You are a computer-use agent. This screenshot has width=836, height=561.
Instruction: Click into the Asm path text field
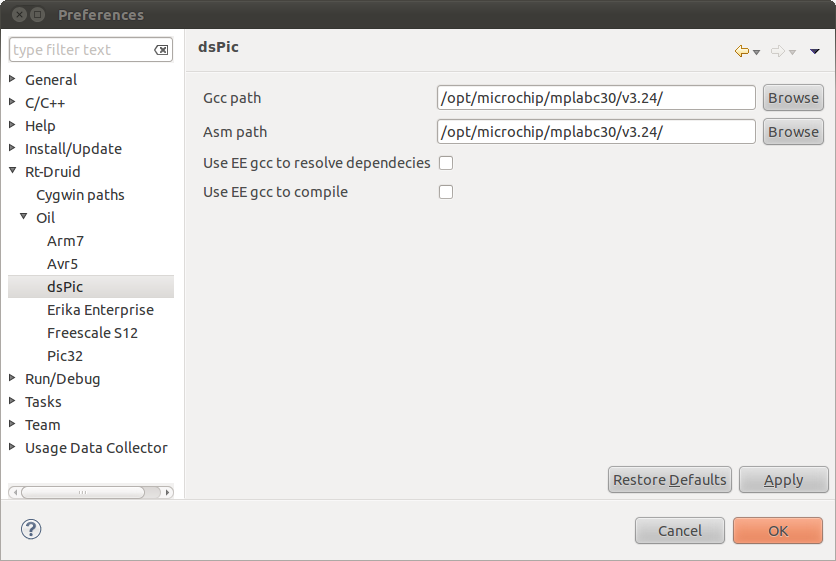tap(596, 132)
